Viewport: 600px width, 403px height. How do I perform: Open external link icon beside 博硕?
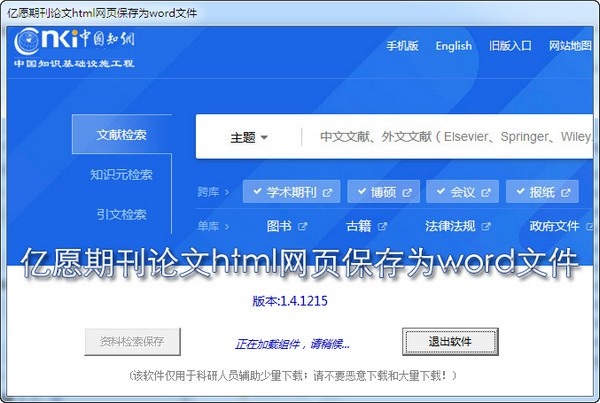tap(407, 193)
